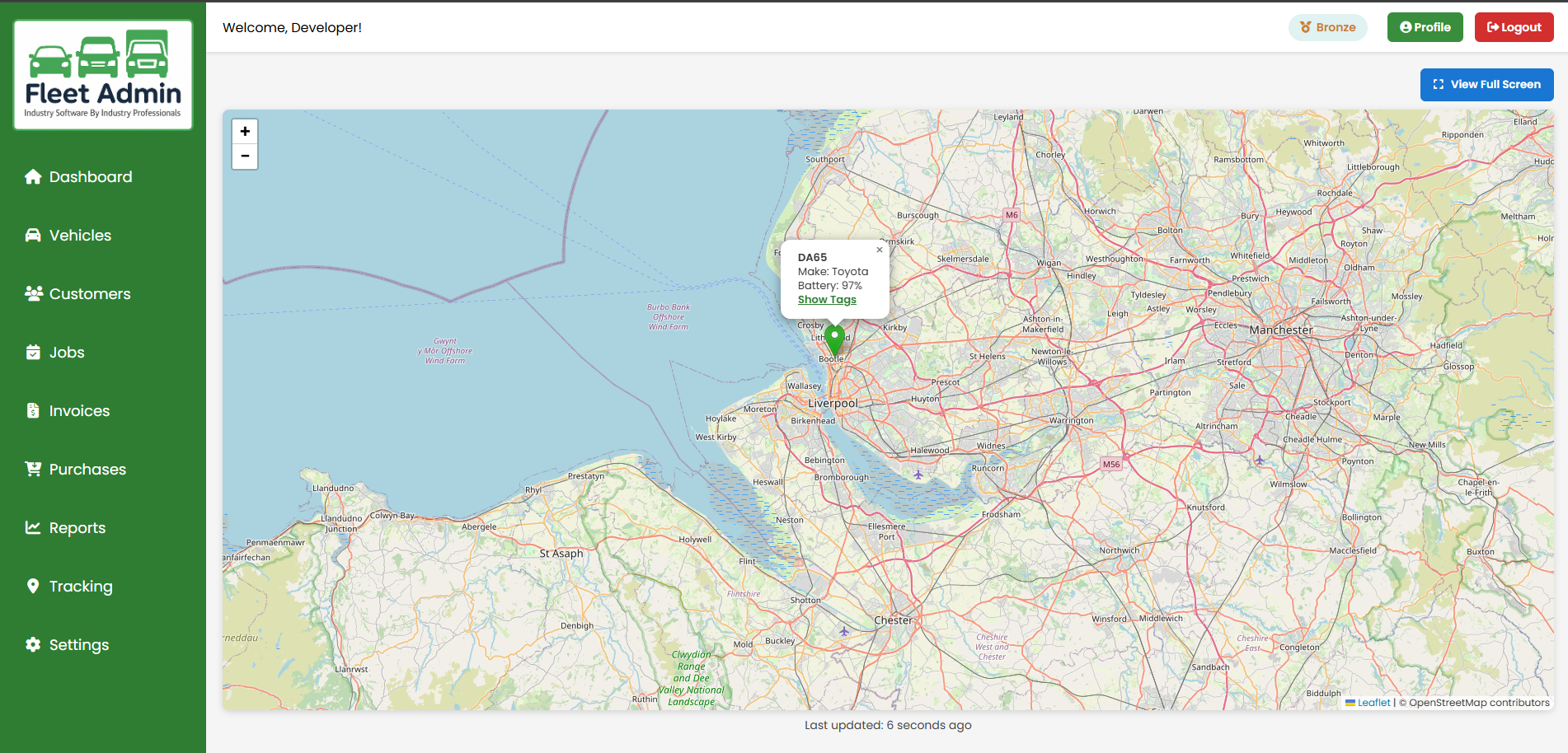
Task: Click the Jobs calendar icon
Action: (x=33, y=352)
